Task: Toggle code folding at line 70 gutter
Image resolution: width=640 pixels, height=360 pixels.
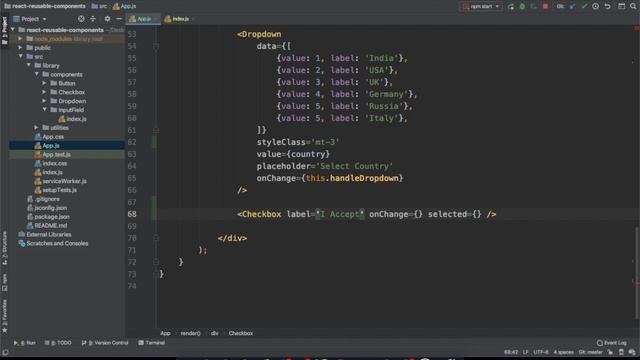Action: [x=156, y=238]
